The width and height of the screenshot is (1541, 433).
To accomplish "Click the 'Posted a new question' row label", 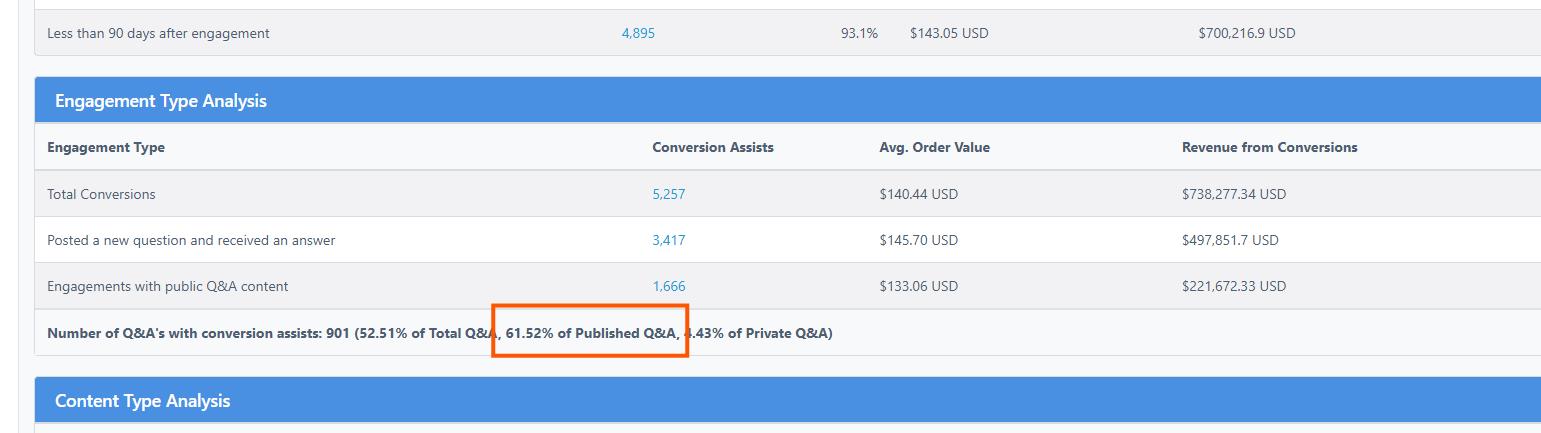I will tap(191, 240).
